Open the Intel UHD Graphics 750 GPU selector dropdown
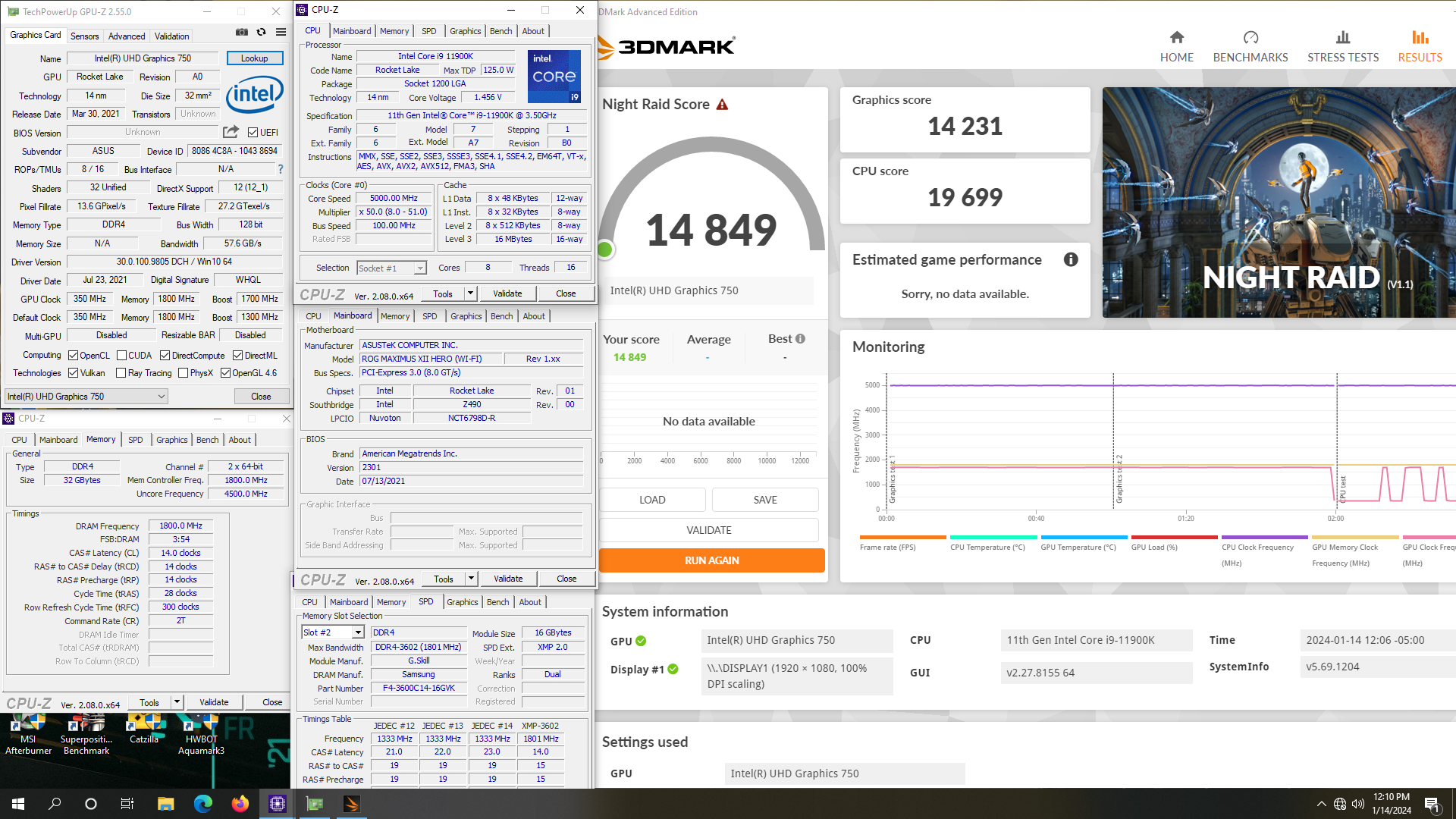1456x819 pixels. 86,396
